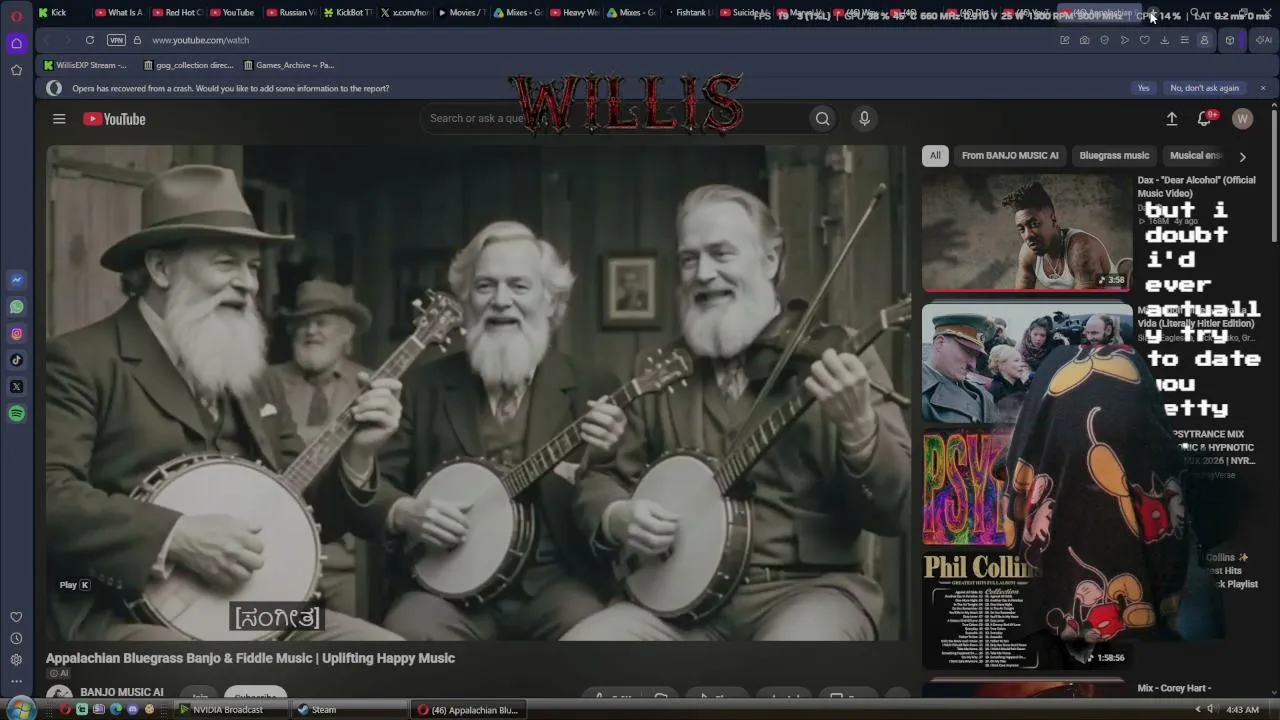Open the Appalachian Blu... Opera taskbar button

(x=468, y=710)
